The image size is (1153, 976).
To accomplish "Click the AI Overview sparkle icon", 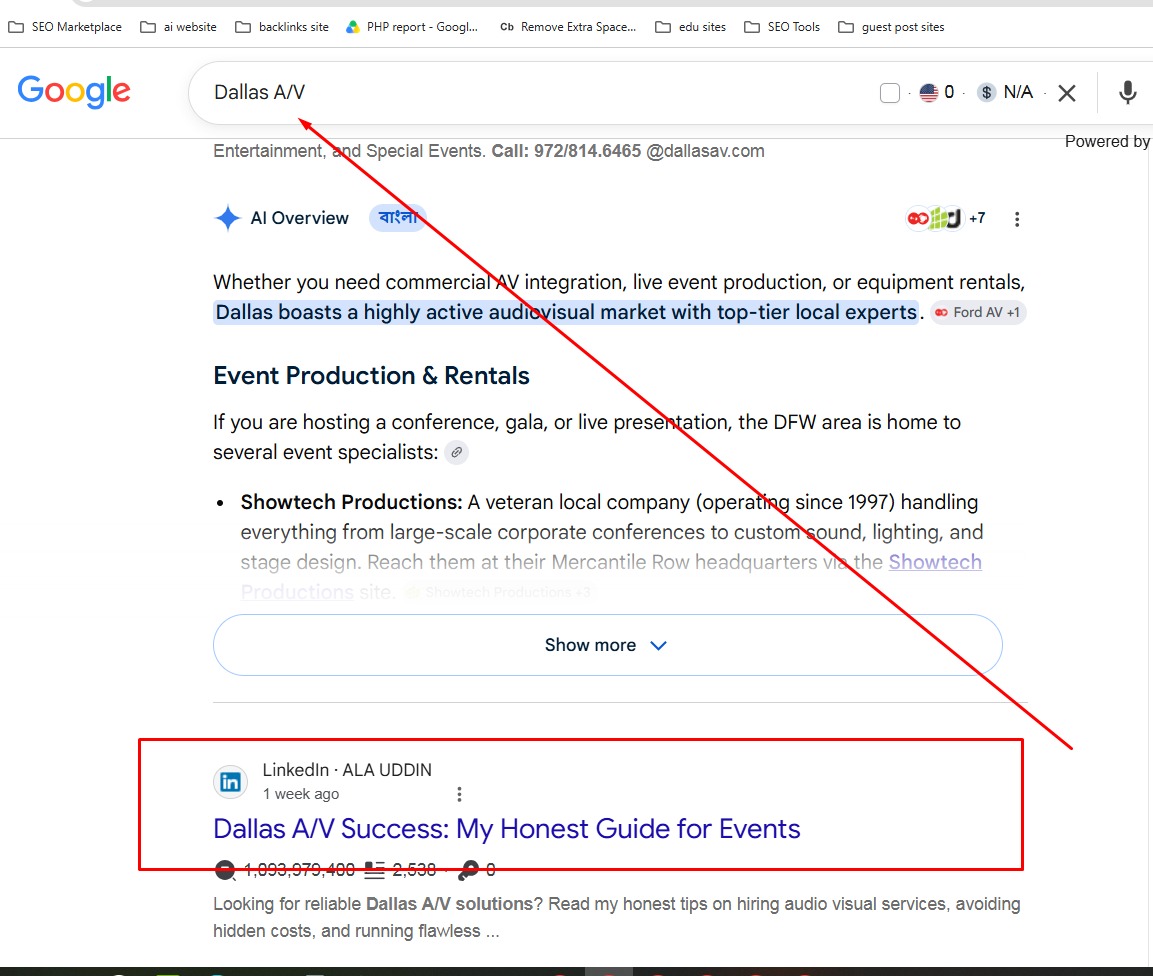I will [228, 218].
